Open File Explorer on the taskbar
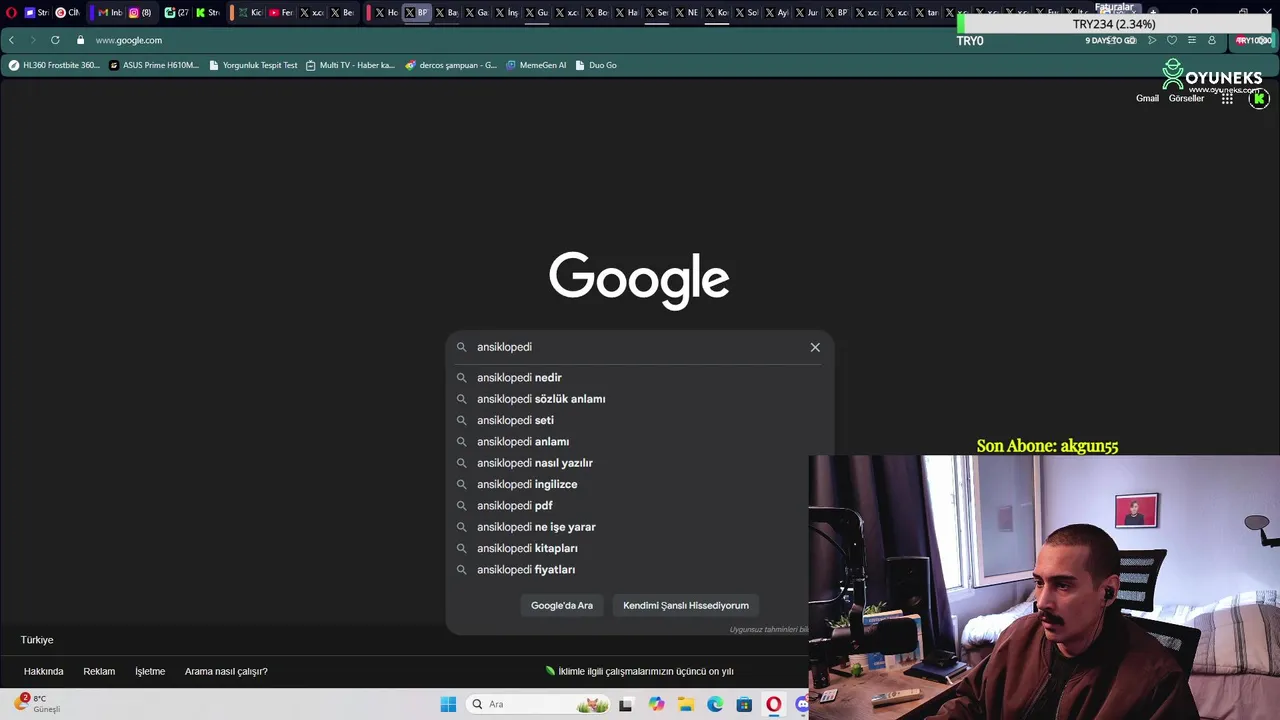Screen dimensions: 1280x720 (x=686, y=704)
